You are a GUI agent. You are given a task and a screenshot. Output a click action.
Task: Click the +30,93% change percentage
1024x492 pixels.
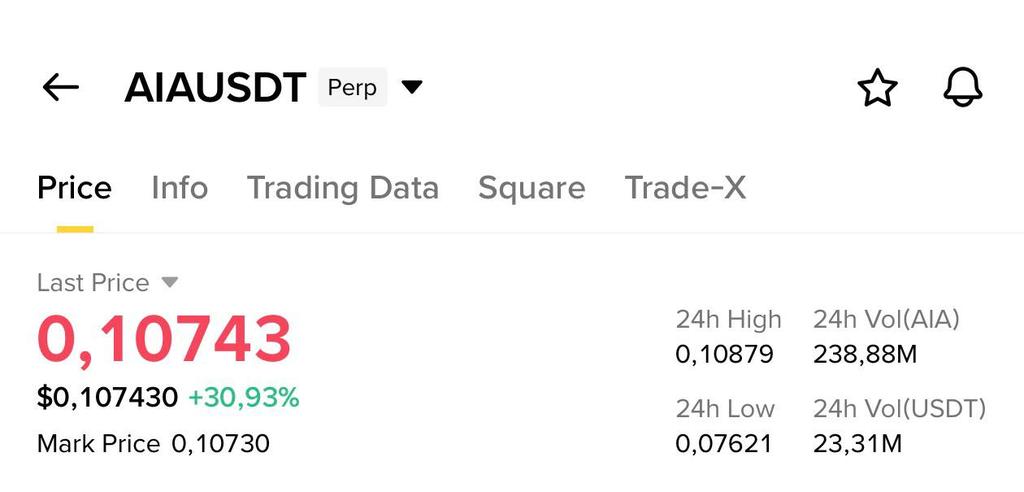pyautogui.click(x=243, y=398)
